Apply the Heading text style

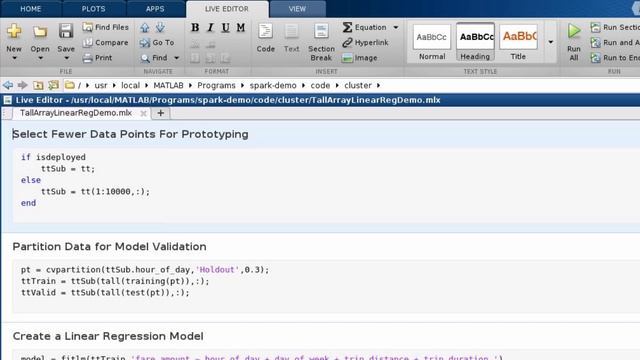475,42
